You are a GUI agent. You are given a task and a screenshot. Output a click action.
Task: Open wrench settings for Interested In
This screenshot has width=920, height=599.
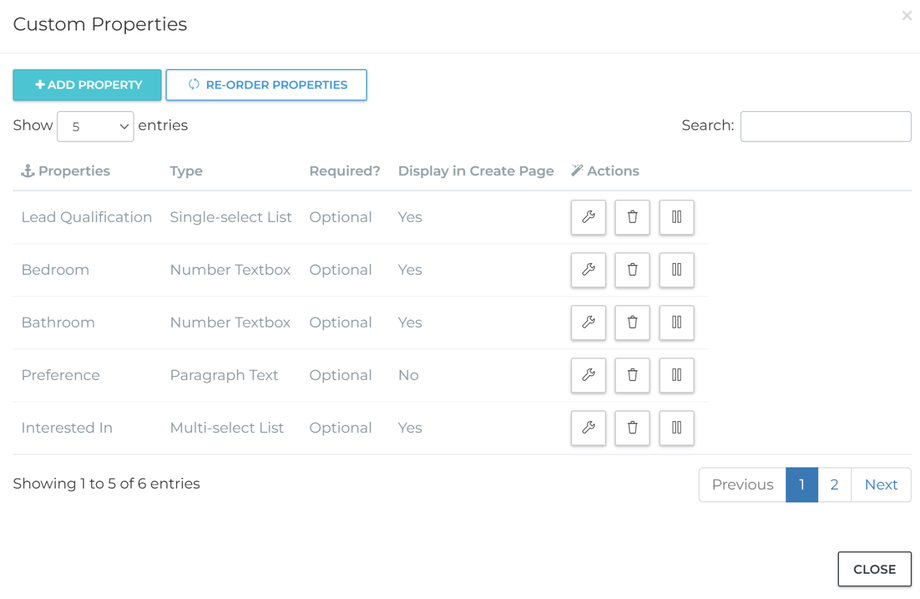[x=588, y=428]
